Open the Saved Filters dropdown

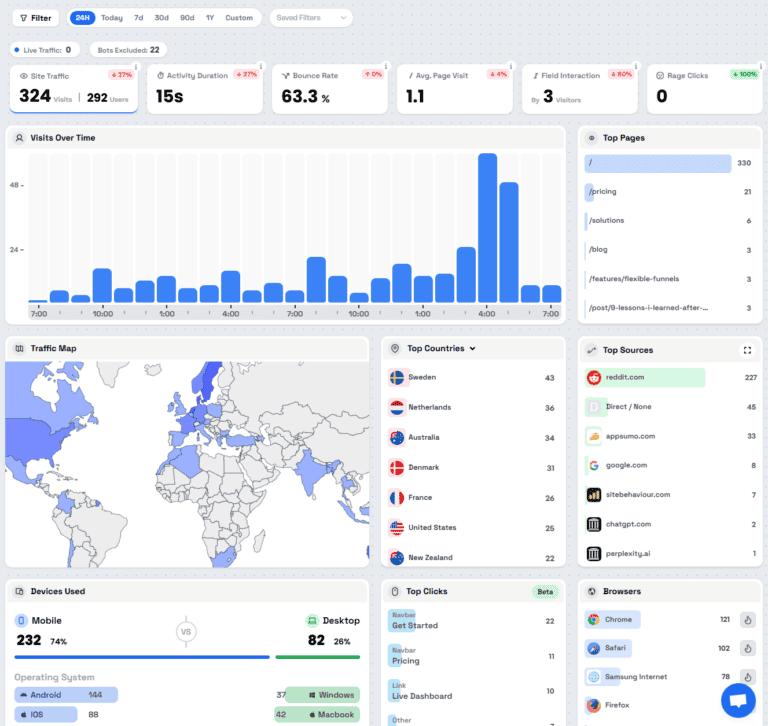311,18
